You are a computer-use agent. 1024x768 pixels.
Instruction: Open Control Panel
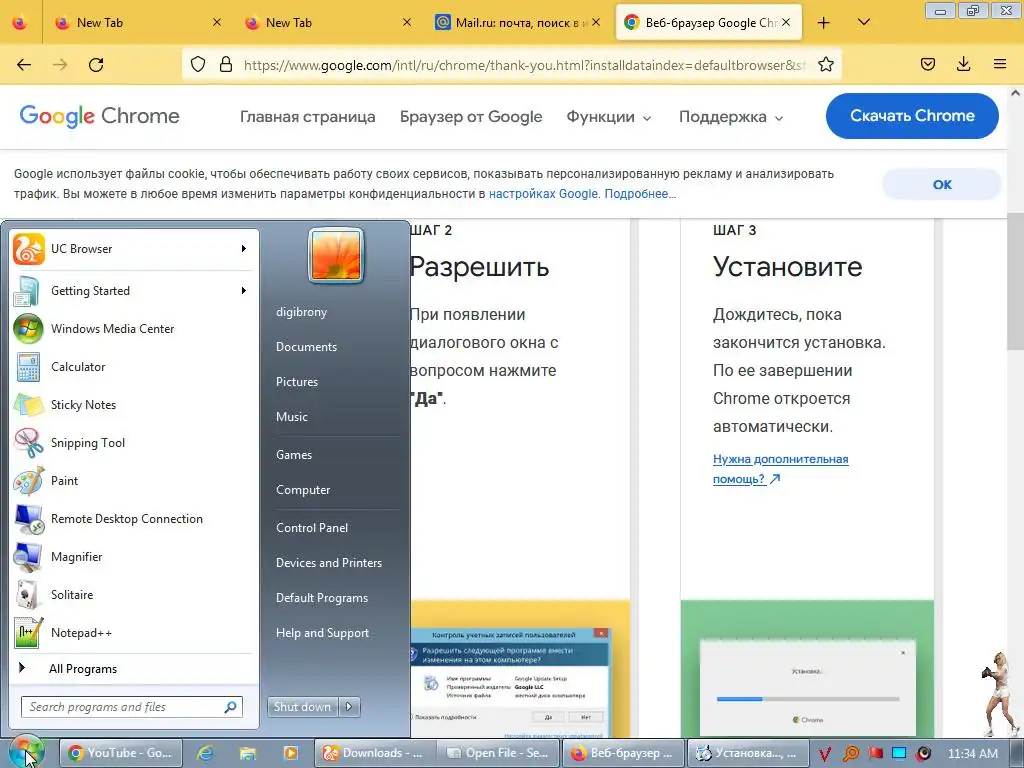coord(312,528)
